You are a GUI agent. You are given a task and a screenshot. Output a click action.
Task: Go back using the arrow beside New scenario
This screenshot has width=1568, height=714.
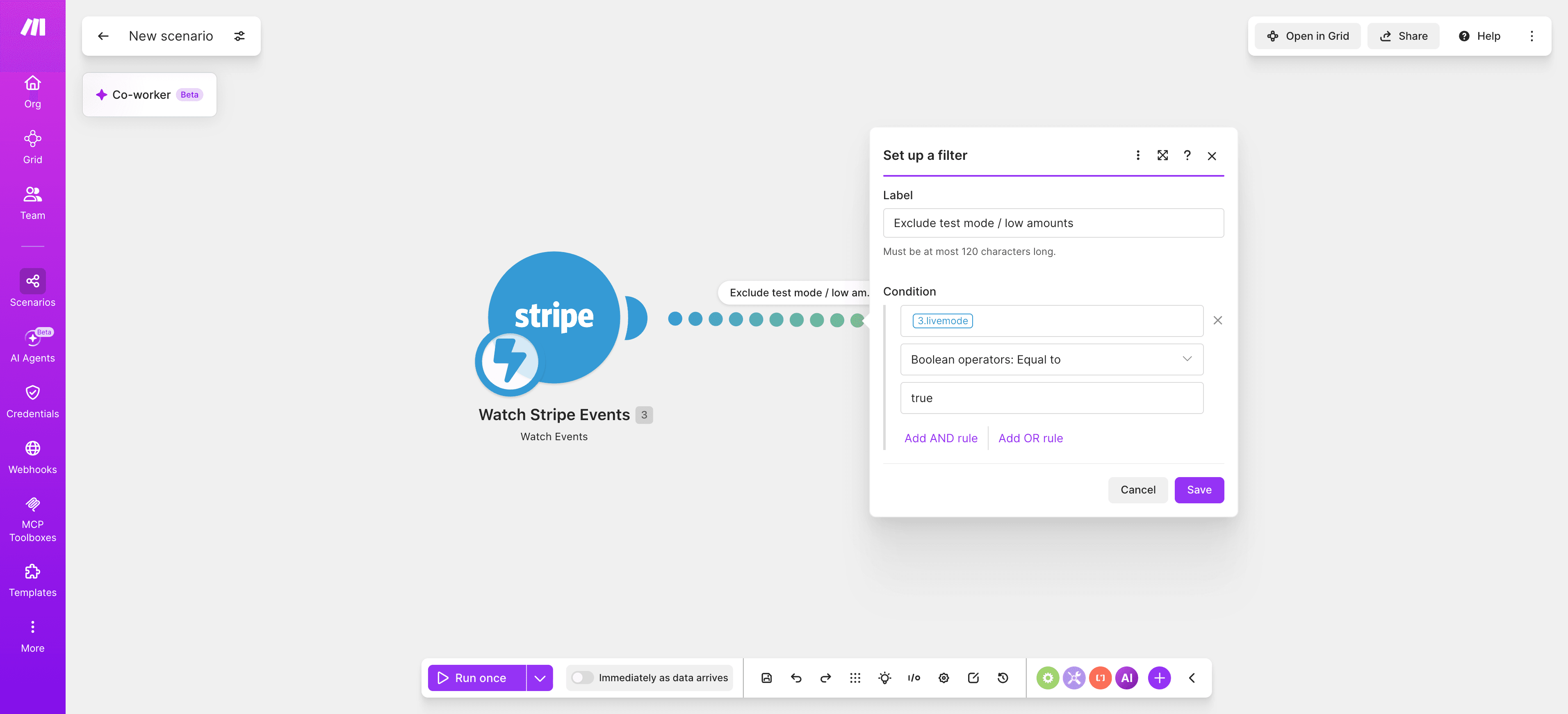[103, 36]
